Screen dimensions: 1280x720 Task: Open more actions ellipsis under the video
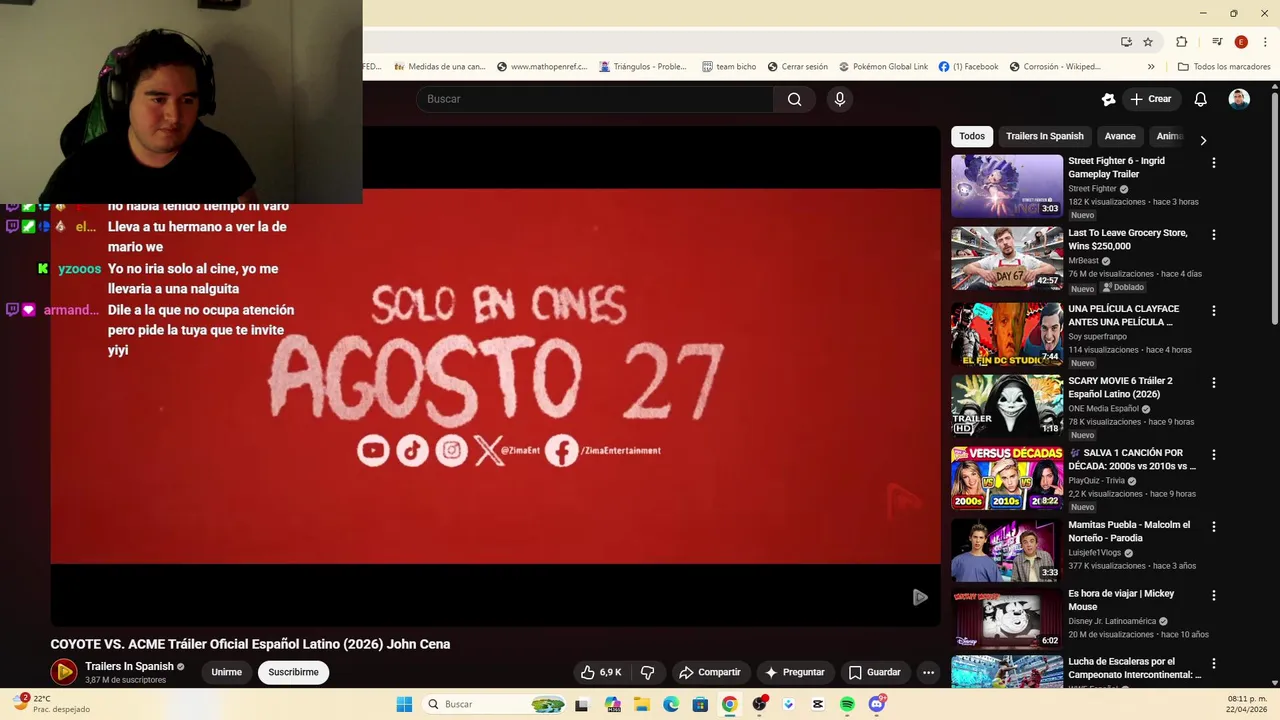tap(928, 672)
